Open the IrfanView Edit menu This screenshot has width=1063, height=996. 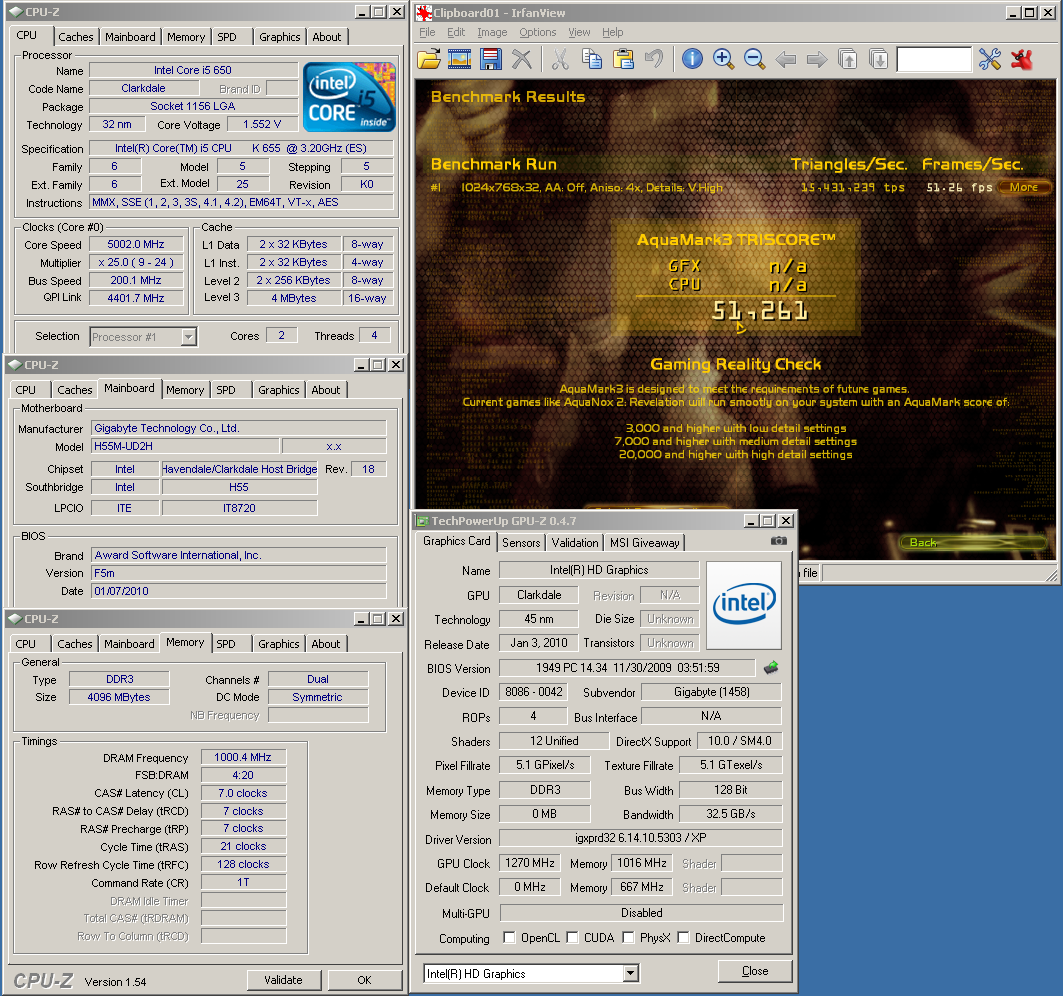456,33
